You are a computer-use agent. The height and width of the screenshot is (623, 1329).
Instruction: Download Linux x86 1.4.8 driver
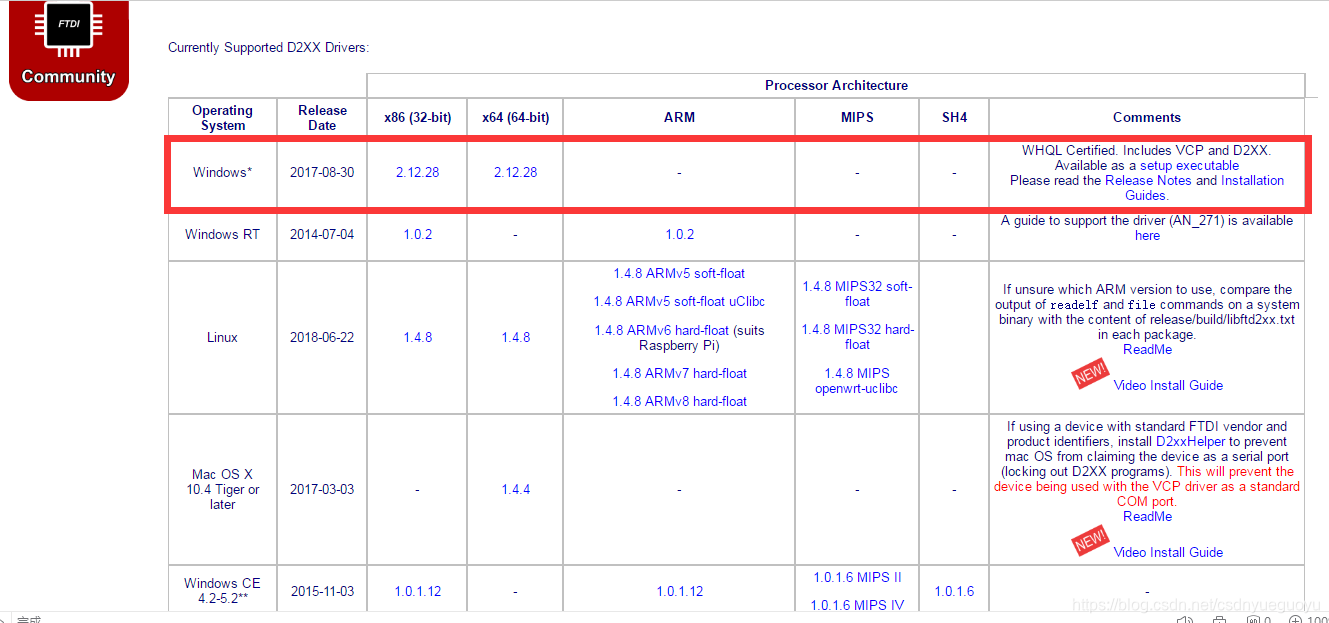(x=417, y=337)
